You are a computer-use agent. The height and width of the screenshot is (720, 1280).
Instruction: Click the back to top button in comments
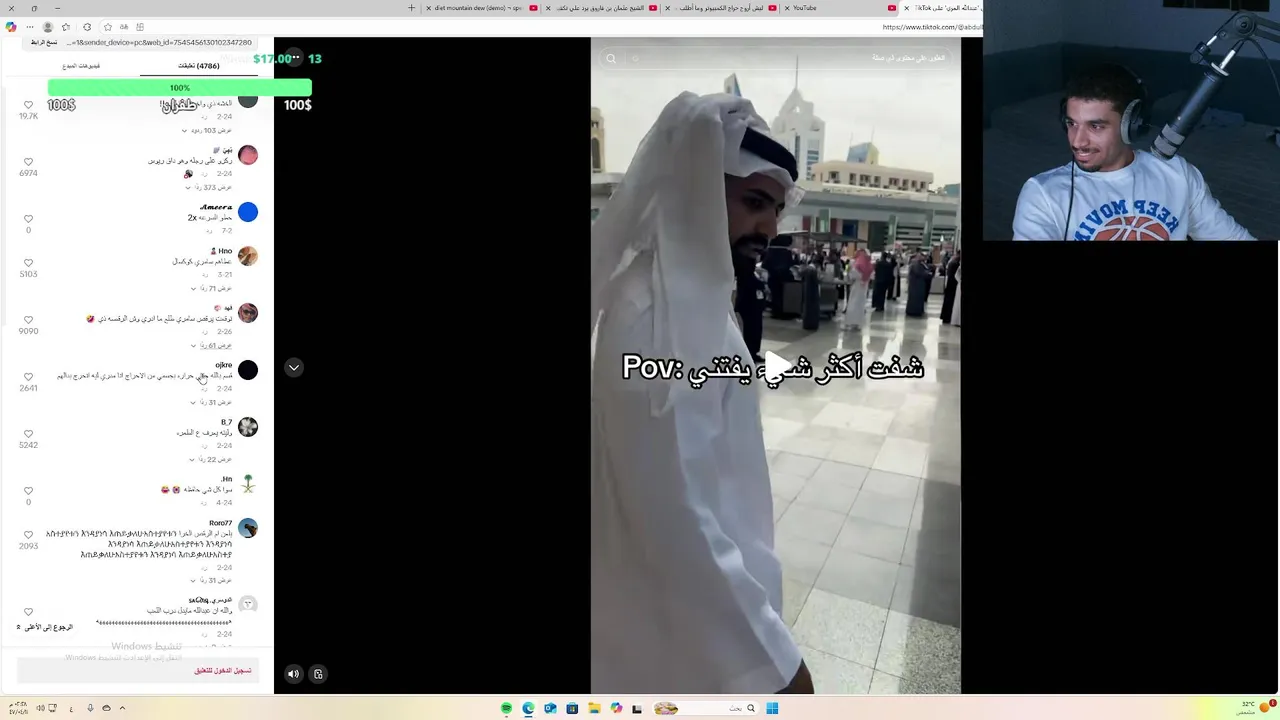(x=45, y=627)
